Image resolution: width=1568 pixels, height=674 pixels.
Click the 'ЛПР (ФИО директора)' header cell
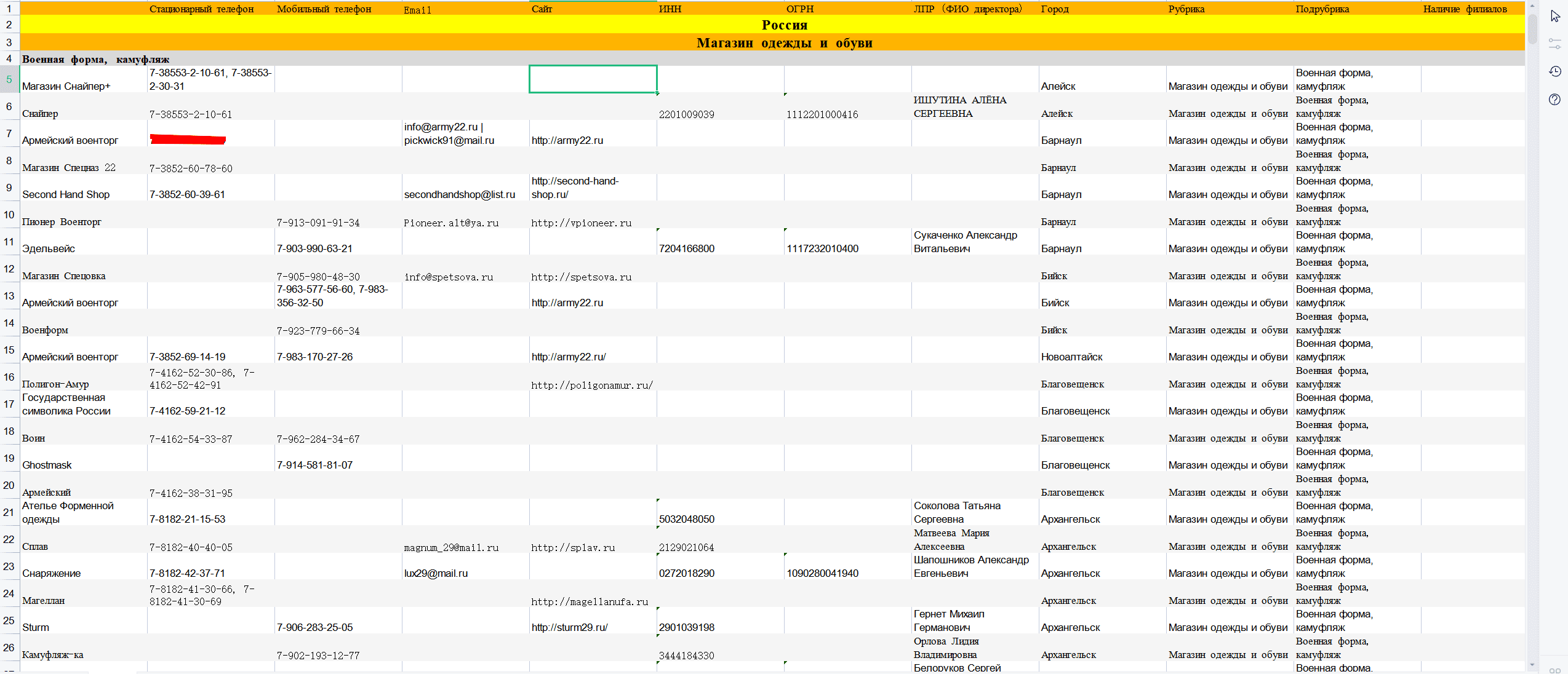(x=975, y=9)
